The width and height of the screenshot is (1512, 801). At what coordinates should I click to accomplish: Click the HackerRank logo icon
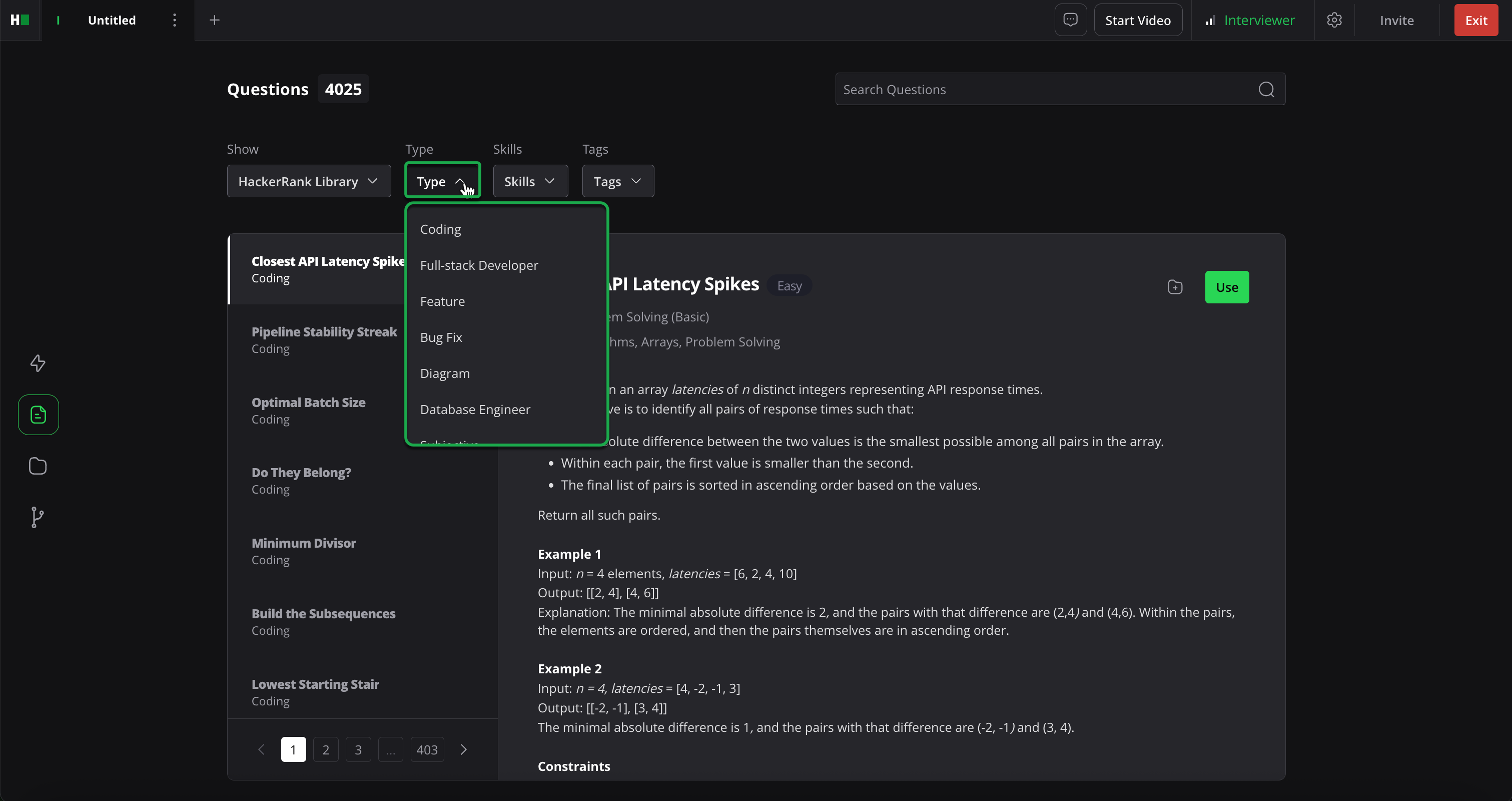[x=20, y=20]
